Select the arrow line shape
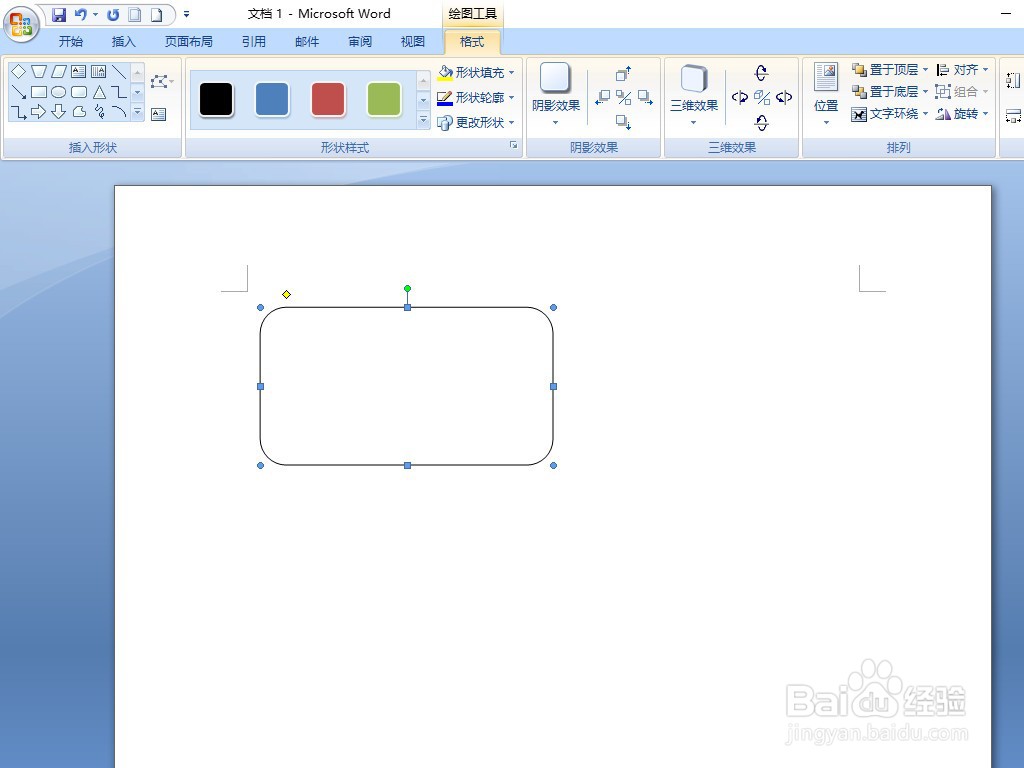This screenshot has height=768, width=1024. click(x=18, y=91)
